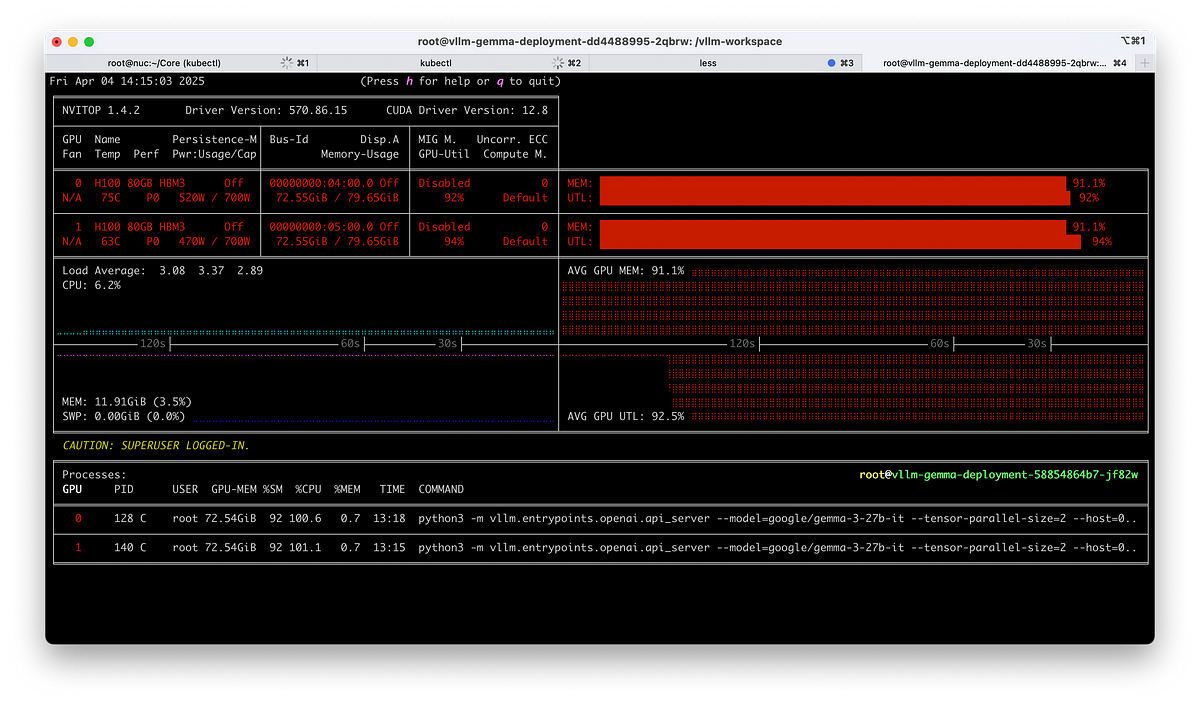The image size is (1200, 704).
Task: Open the less tab
Action: pos(707,63)
